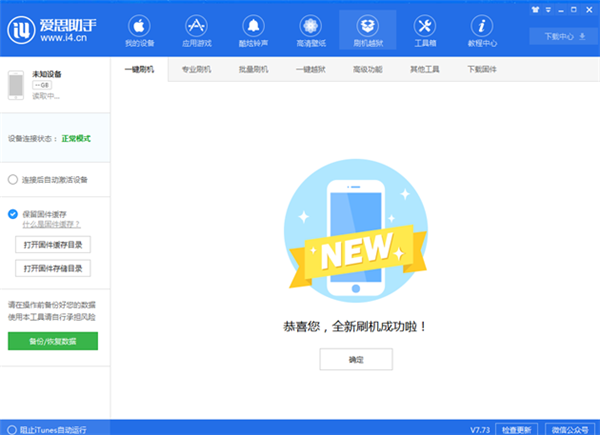Uncheck 保留固件缓存 checkbox
Screen dimensions: 600x435
pyautogui.click(x=12, y=213)
